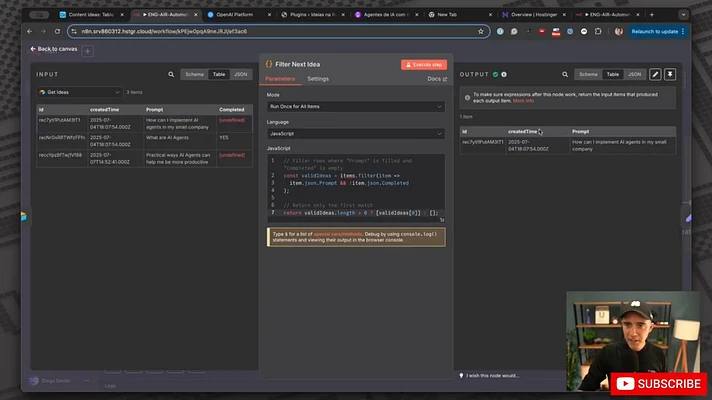Switch to the OpenAI Platform browser tab
The image size is (712, 400).
pos(234,15)
